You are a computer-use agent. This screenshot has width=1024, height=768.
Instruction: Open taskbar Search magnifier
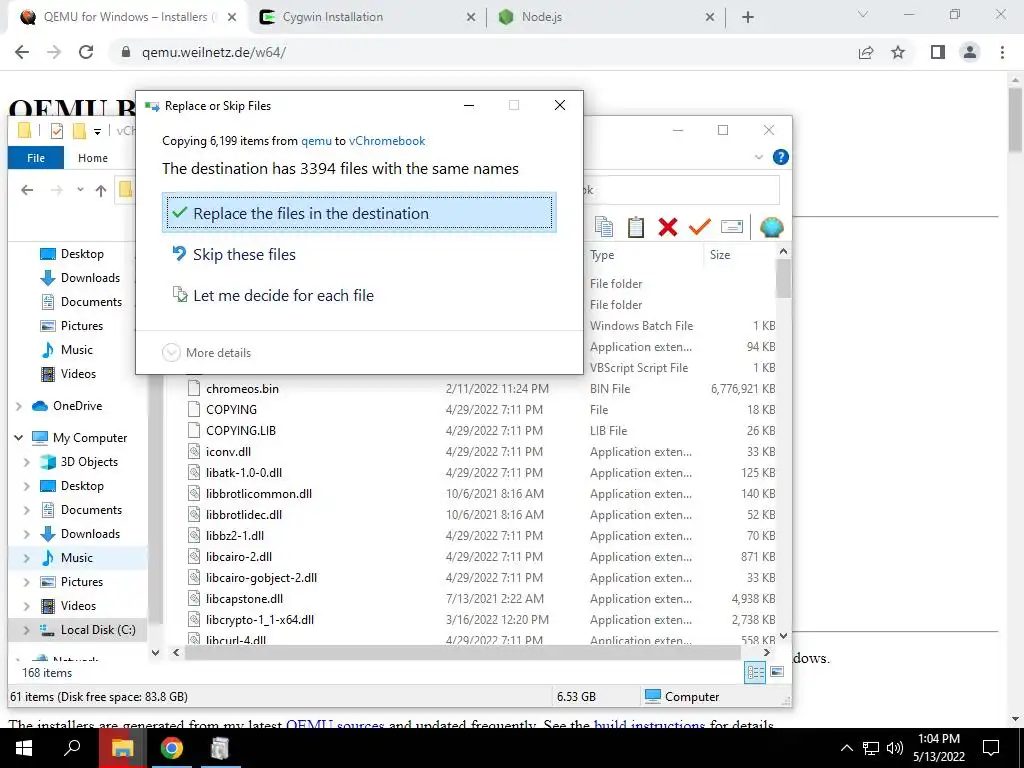click(72, 748)
